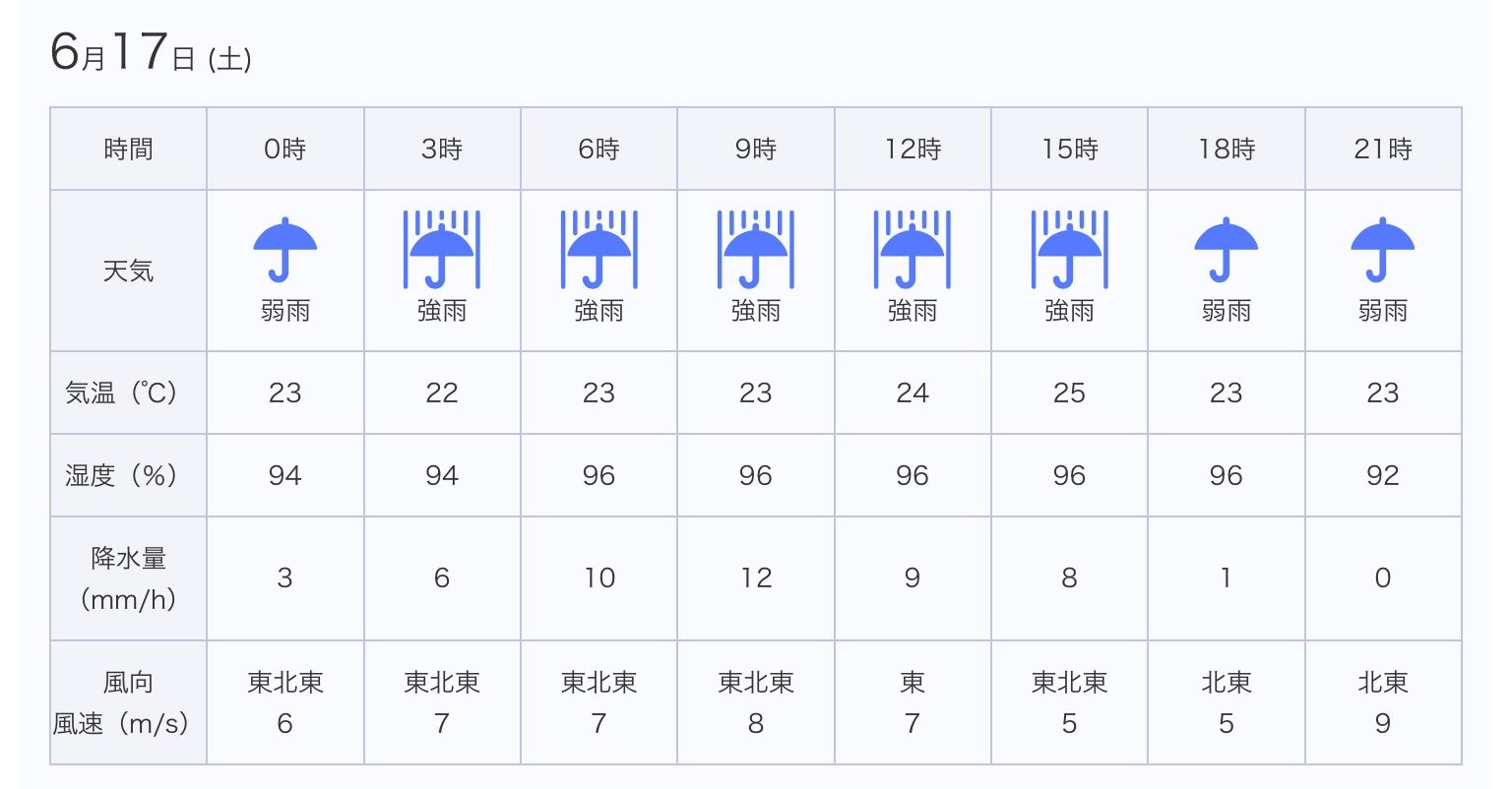Viewport: 1512px width, 789px height.
Task: Click the light rain umbrella icon at 0時
Action: pyautogui.click(x=285, y=249)
